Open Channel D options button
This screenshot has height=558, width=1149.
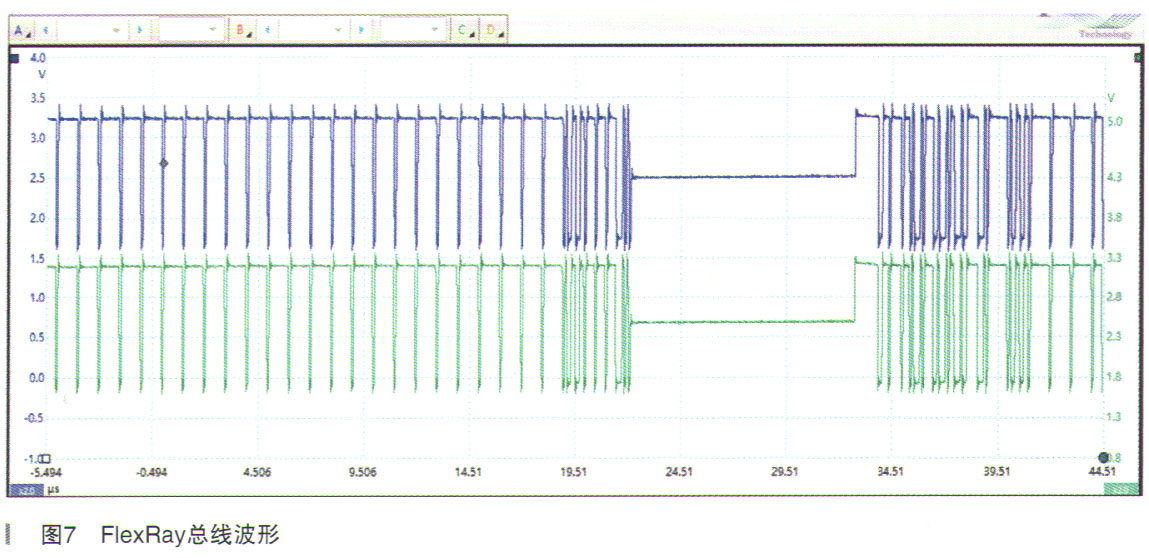pos(493,31)
